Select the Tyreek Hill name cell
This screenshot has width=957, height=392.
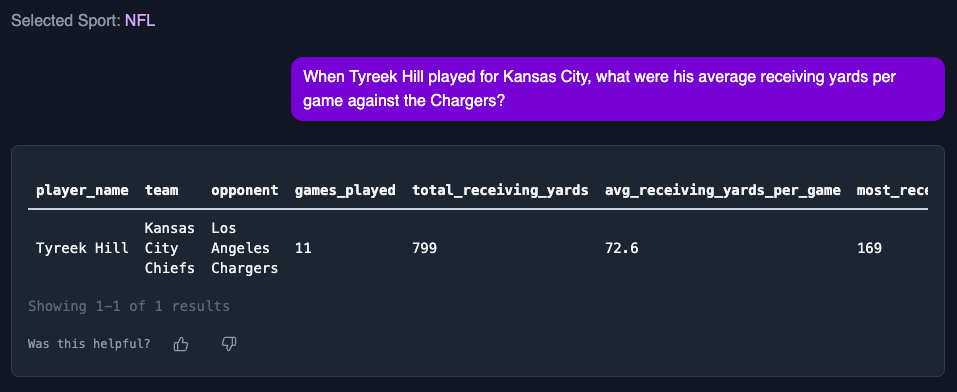click(82, 249)
